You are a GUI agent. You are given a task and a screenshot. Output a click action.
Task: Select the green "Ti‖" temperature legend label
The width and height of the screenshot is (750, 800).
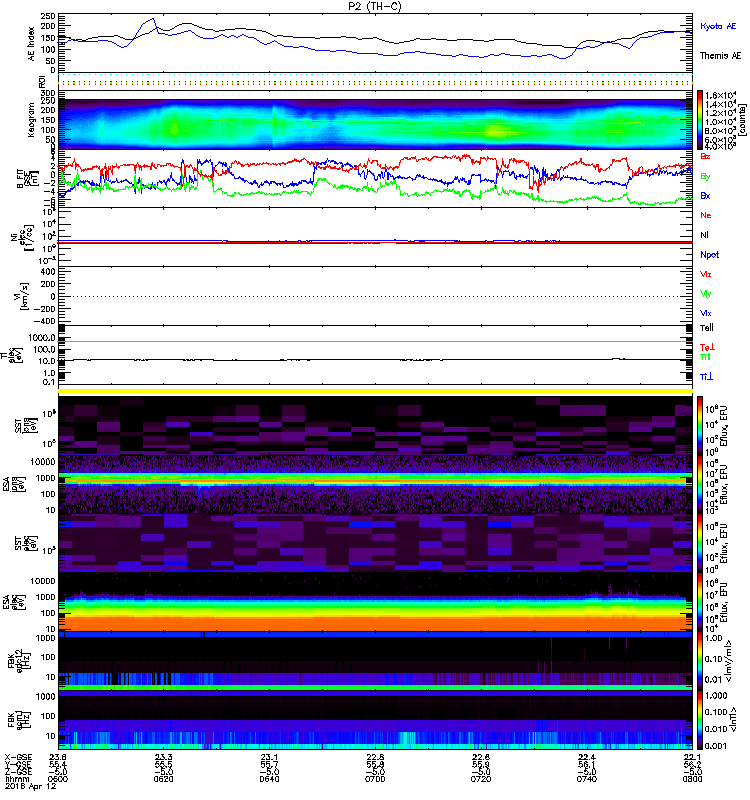705,357
